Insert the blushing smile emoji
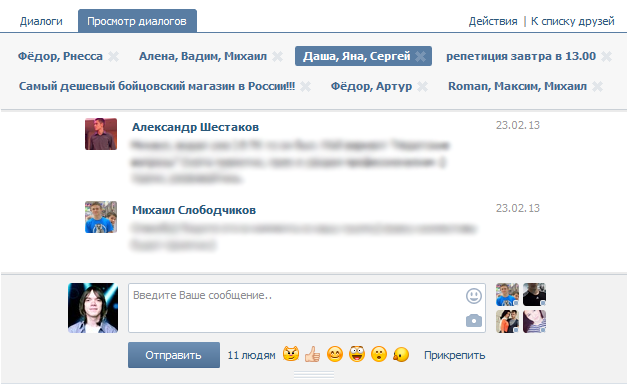627x384 pixels. [x=335, y=354]
